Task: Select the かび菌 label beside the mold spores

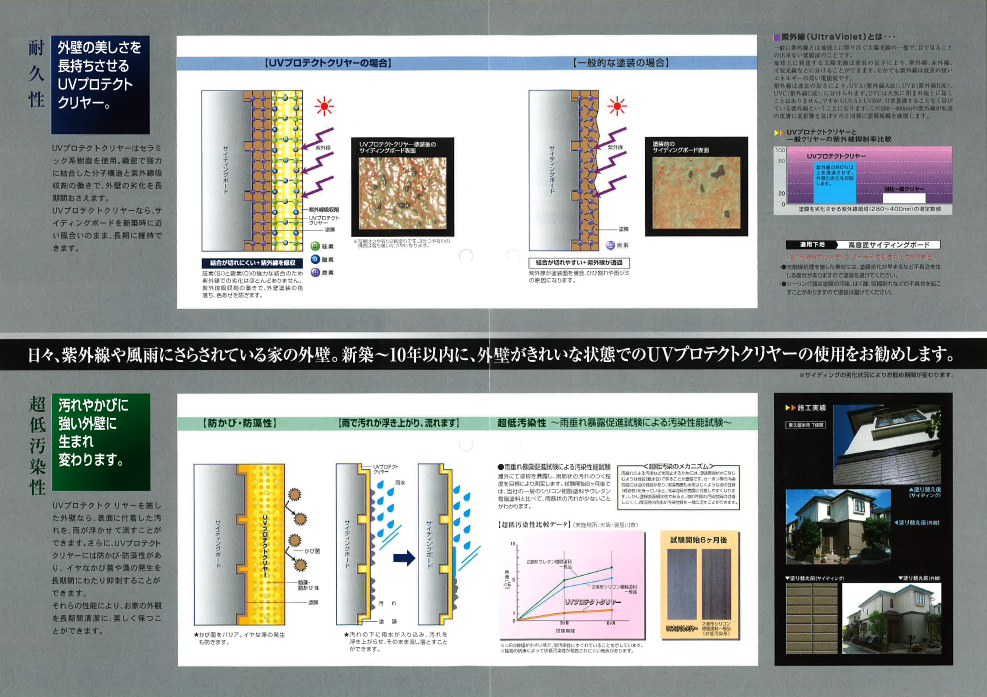Action: [312, 551]
